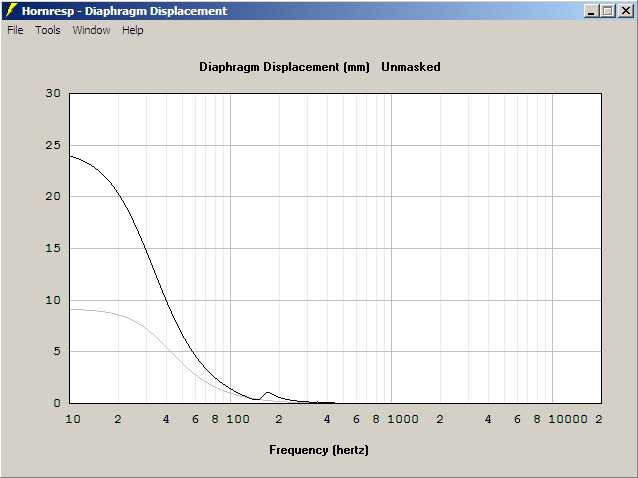Open the File menu

(x=15, y=30)
